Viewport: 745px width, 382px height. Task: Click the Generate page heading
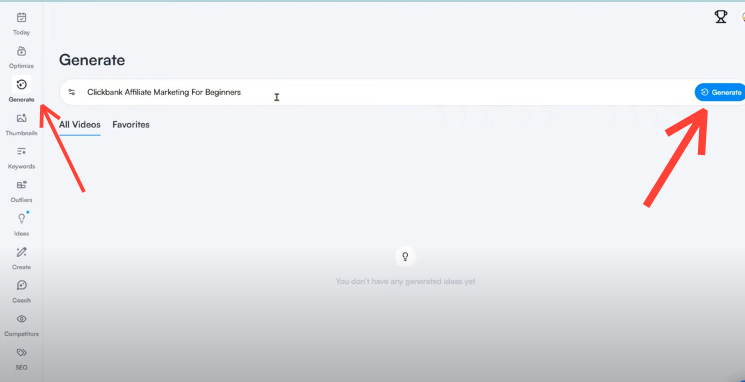point(92,60)
